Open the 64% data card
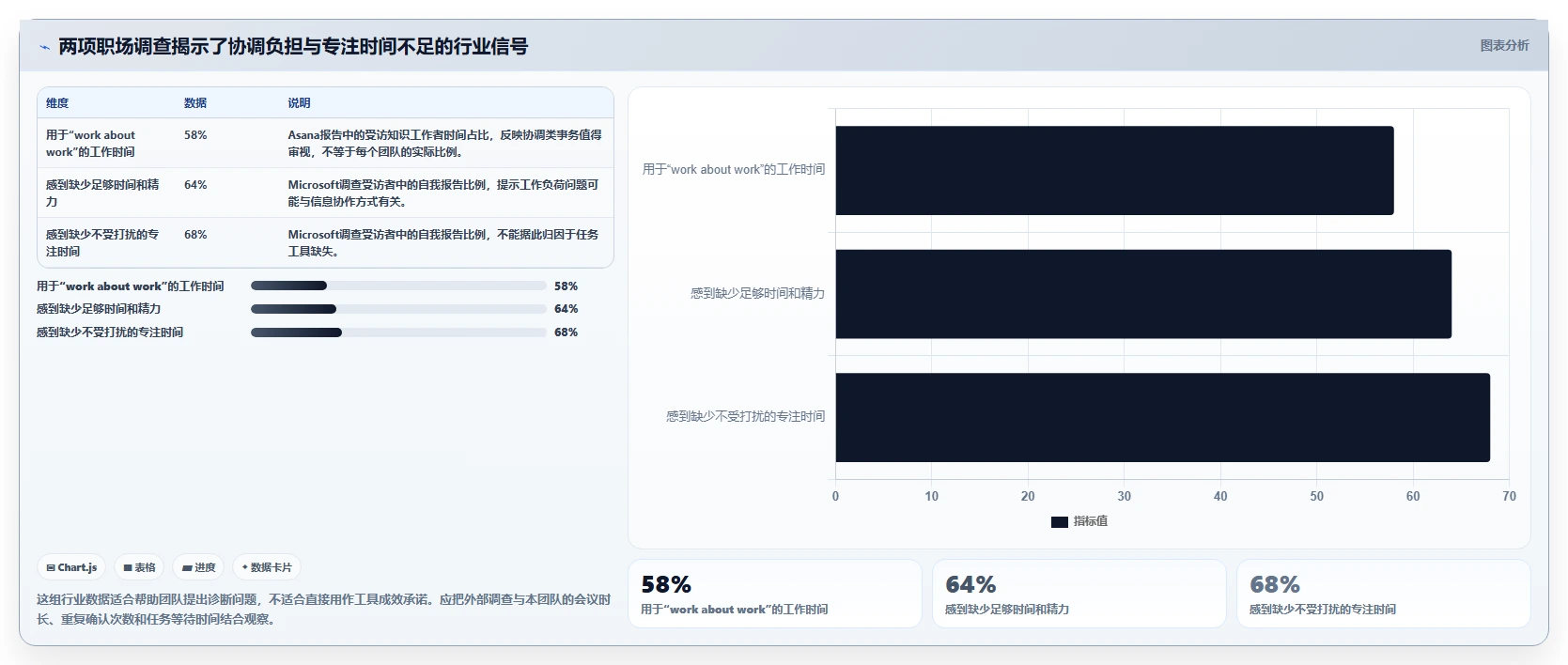1568x665 pixels. coord(1079,594)
